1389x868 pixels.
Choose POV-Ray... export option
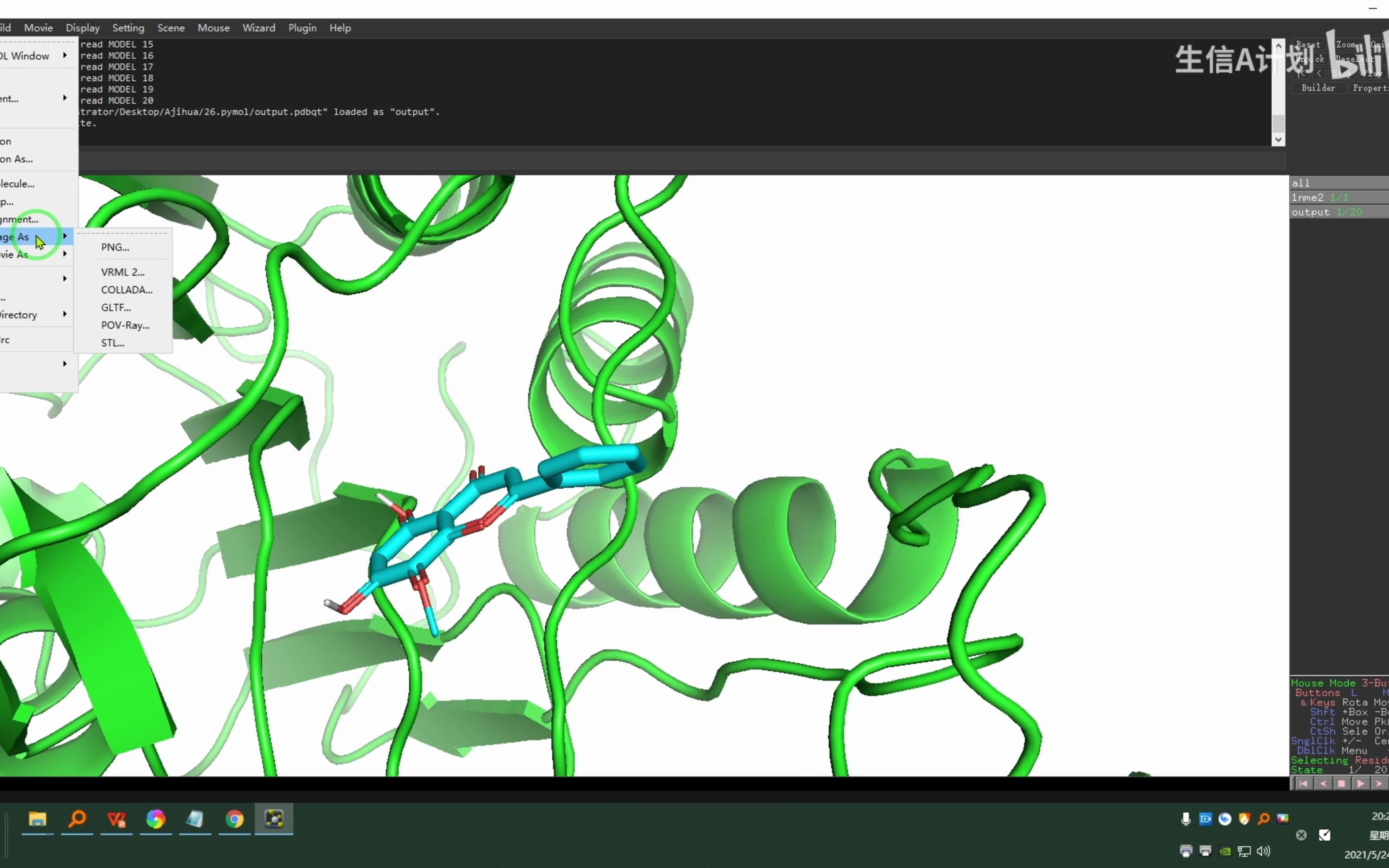coord(123,325)
